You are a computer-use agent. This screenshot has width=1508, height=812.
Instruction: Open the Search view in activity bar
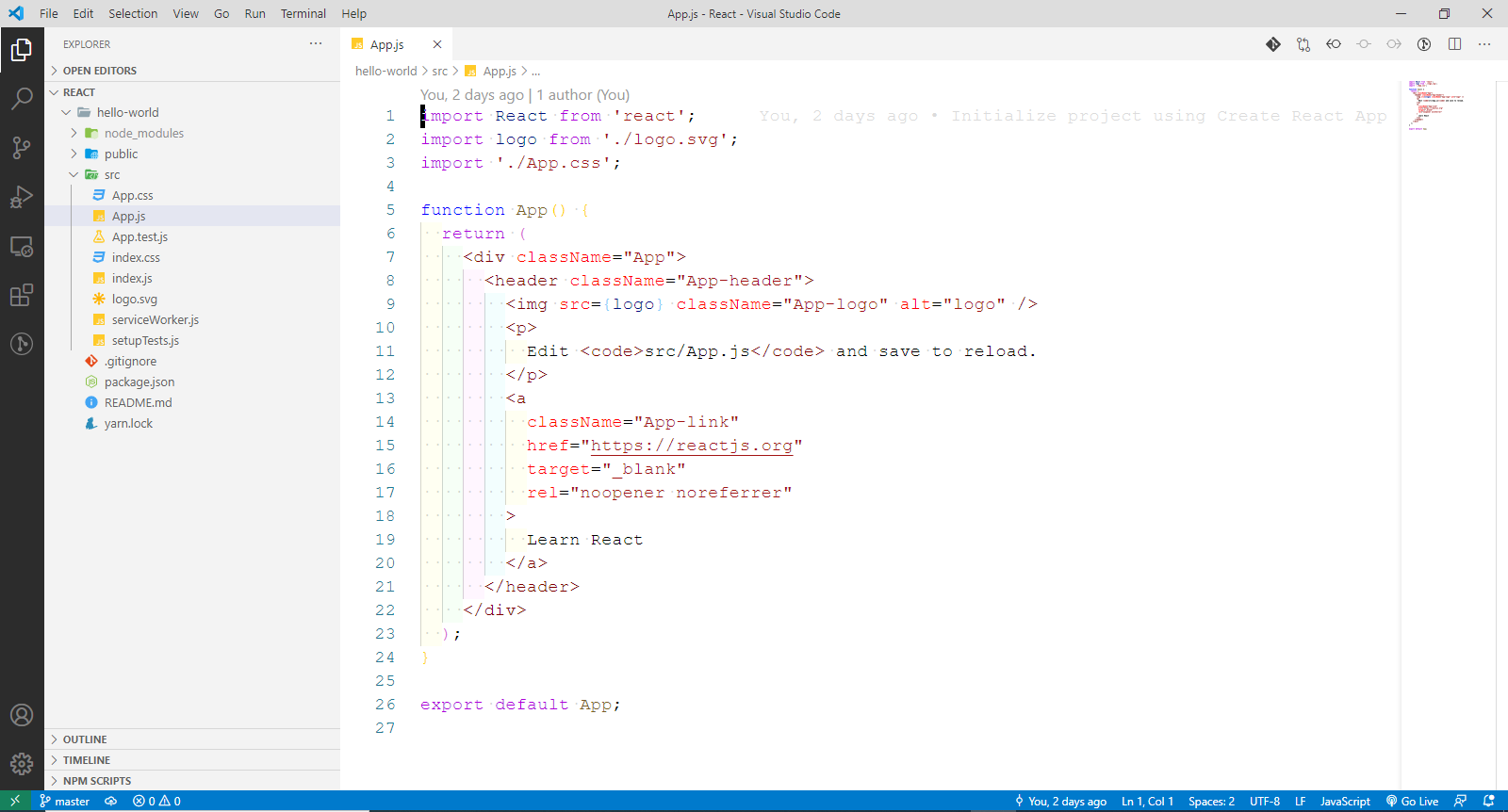[x=22, y=98]
